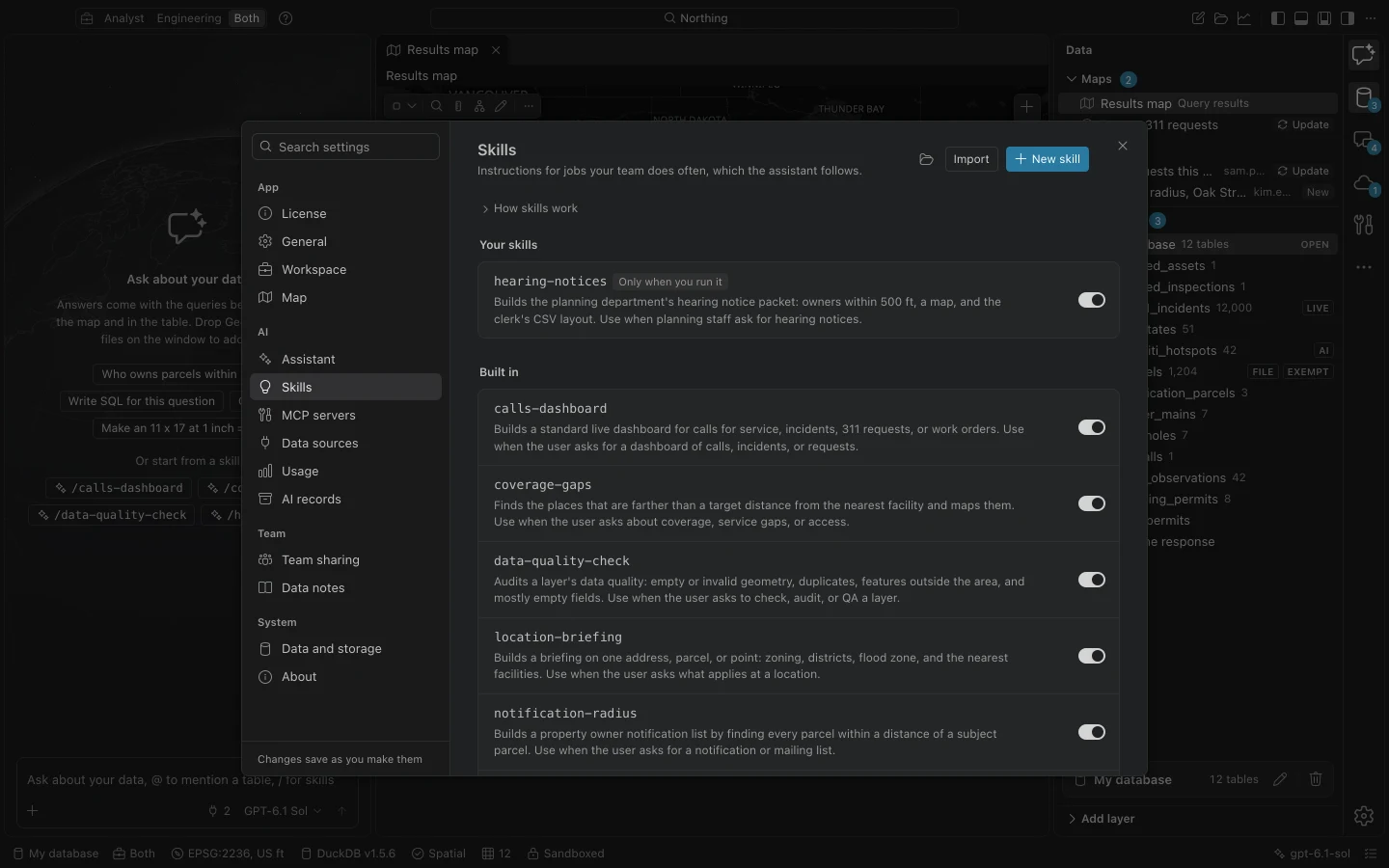Toggle the hearing-notices skill switch
Image resolution: width=1389 pixels, height=868 pixels.
tap(1092, 300)
